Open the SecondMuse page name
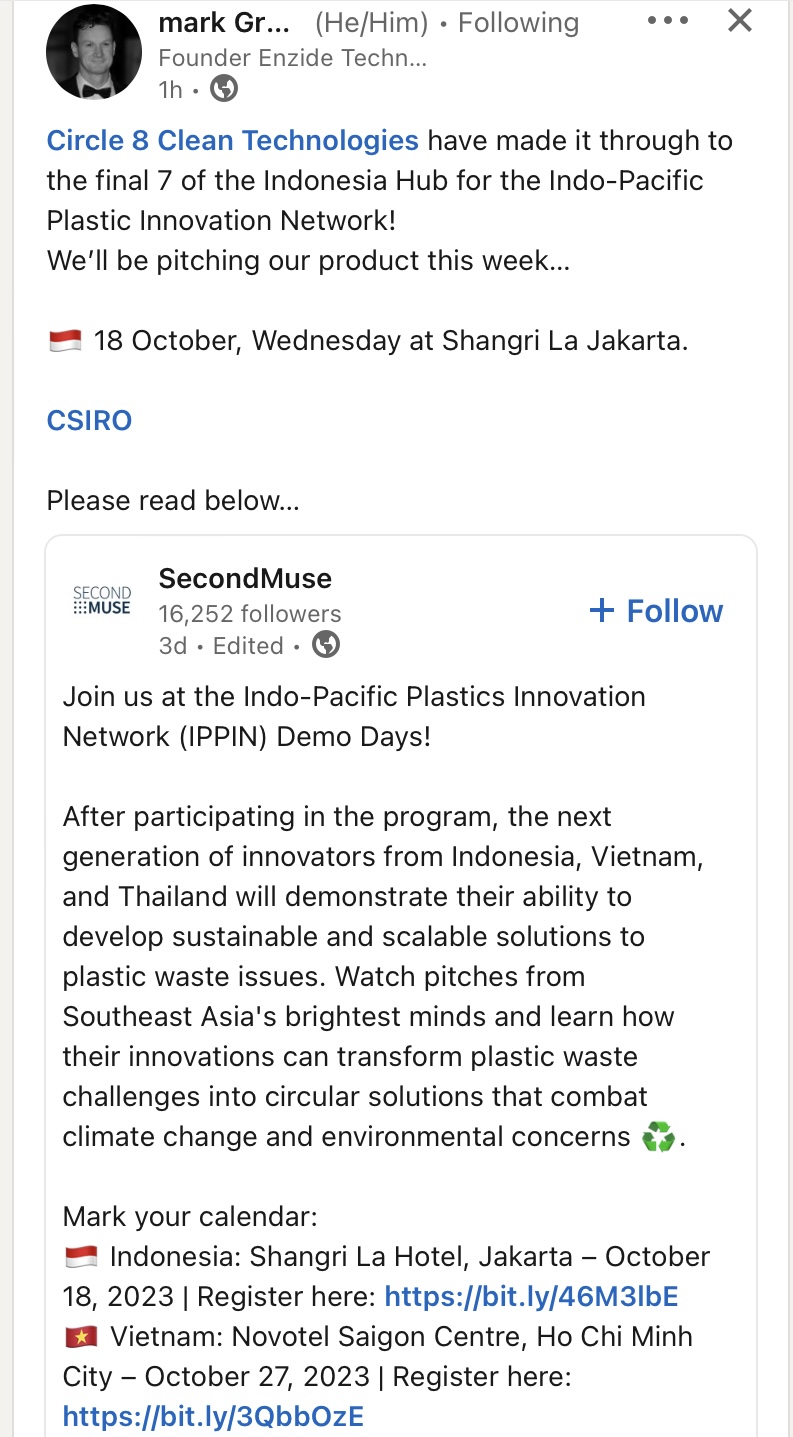 (245, 578)
